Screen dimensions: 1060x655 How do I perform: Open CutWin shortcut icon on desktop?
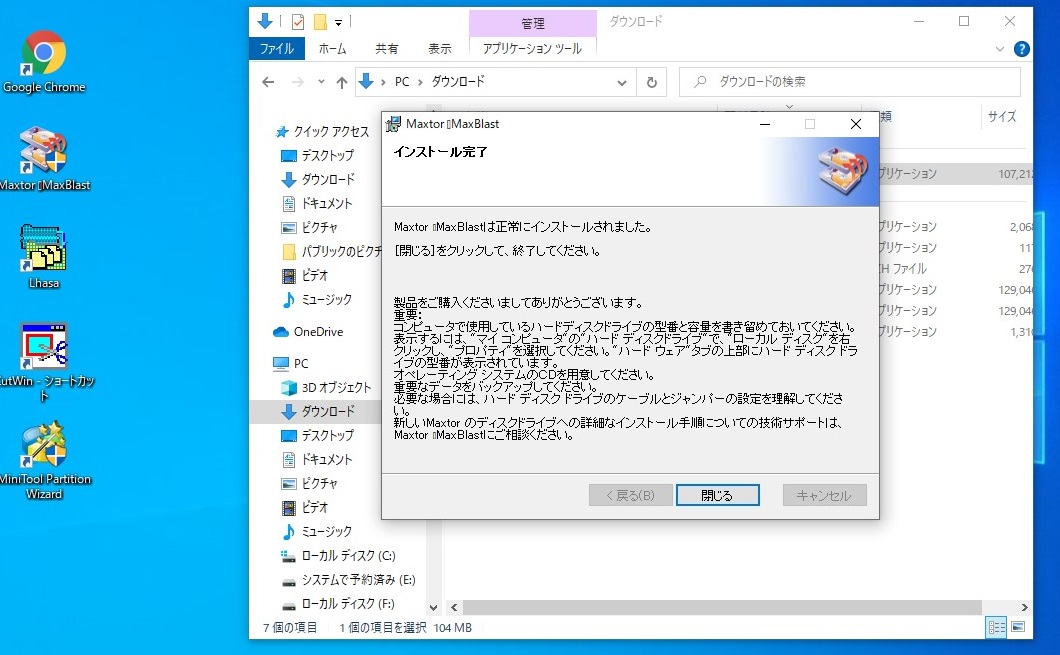pos(45,362)
